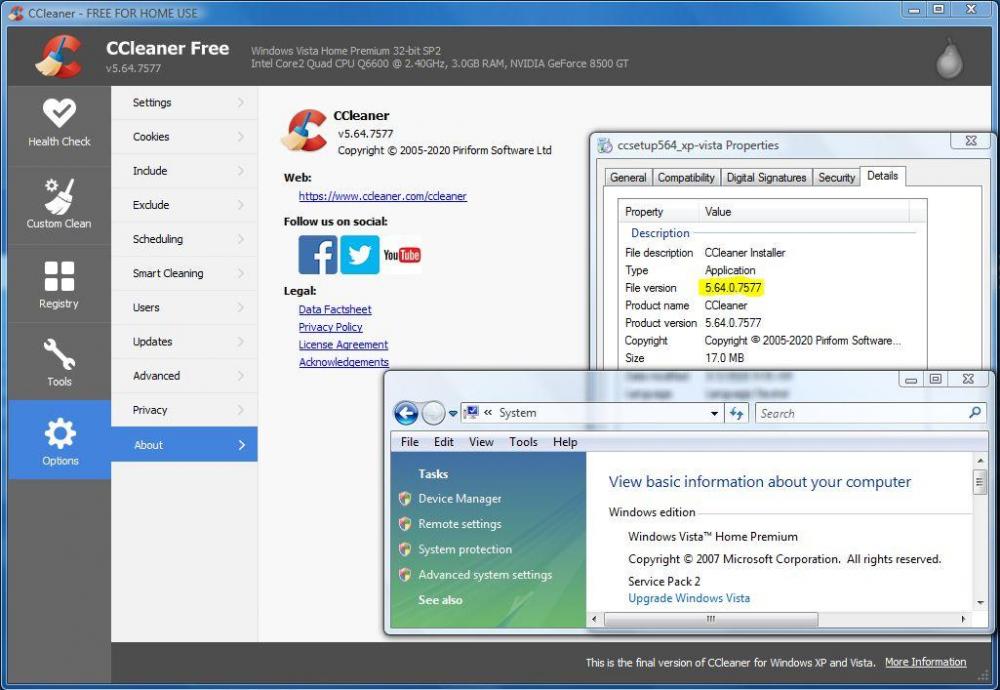Open the Health Check section

pyautogui.click(x=59, y=124)
